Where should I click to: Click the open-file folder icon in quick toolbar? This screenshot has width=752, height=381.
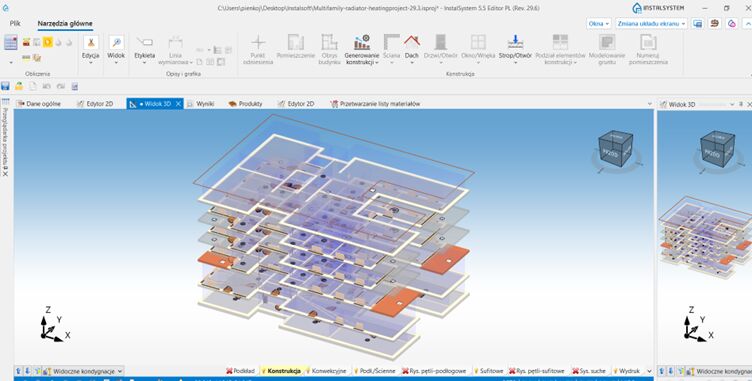[19, 86]
